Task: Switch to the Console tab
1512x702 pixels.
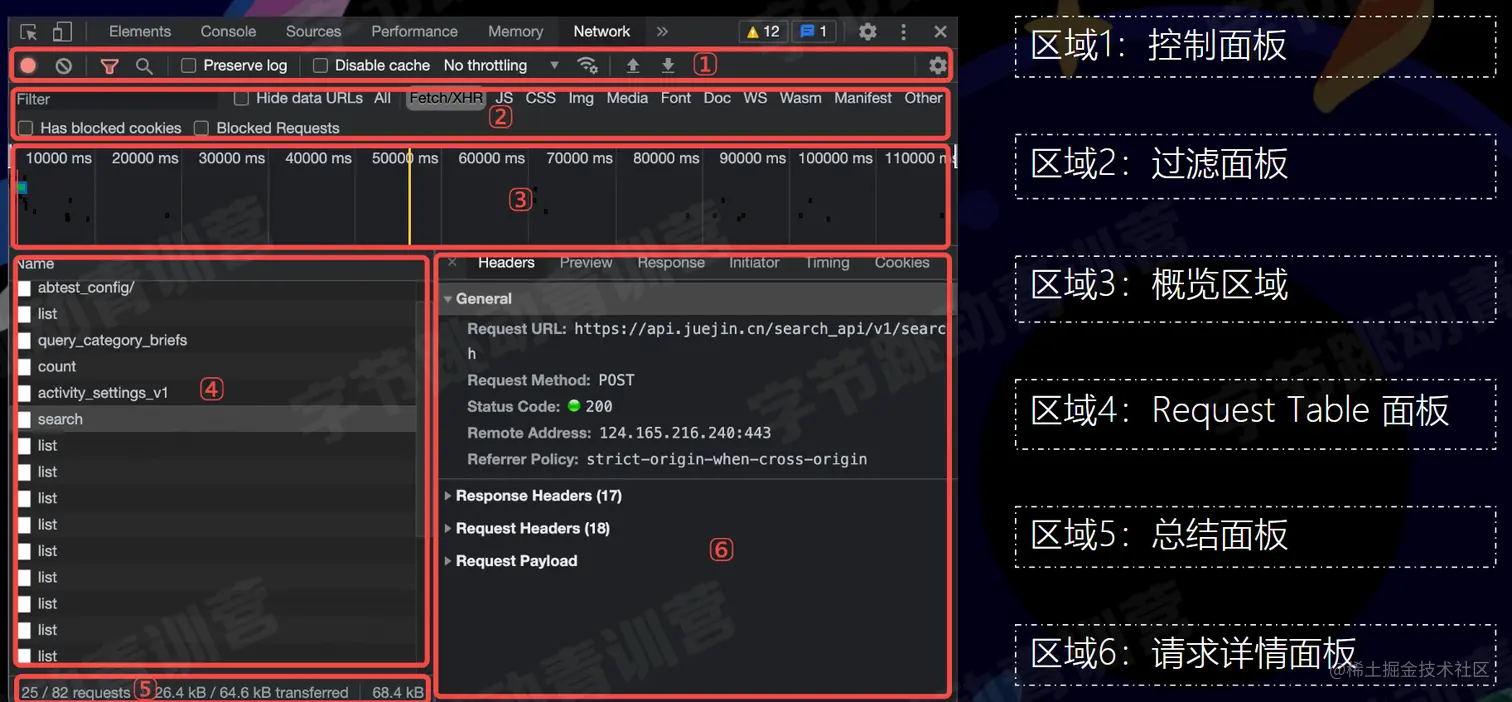Action: pos(228,32)
